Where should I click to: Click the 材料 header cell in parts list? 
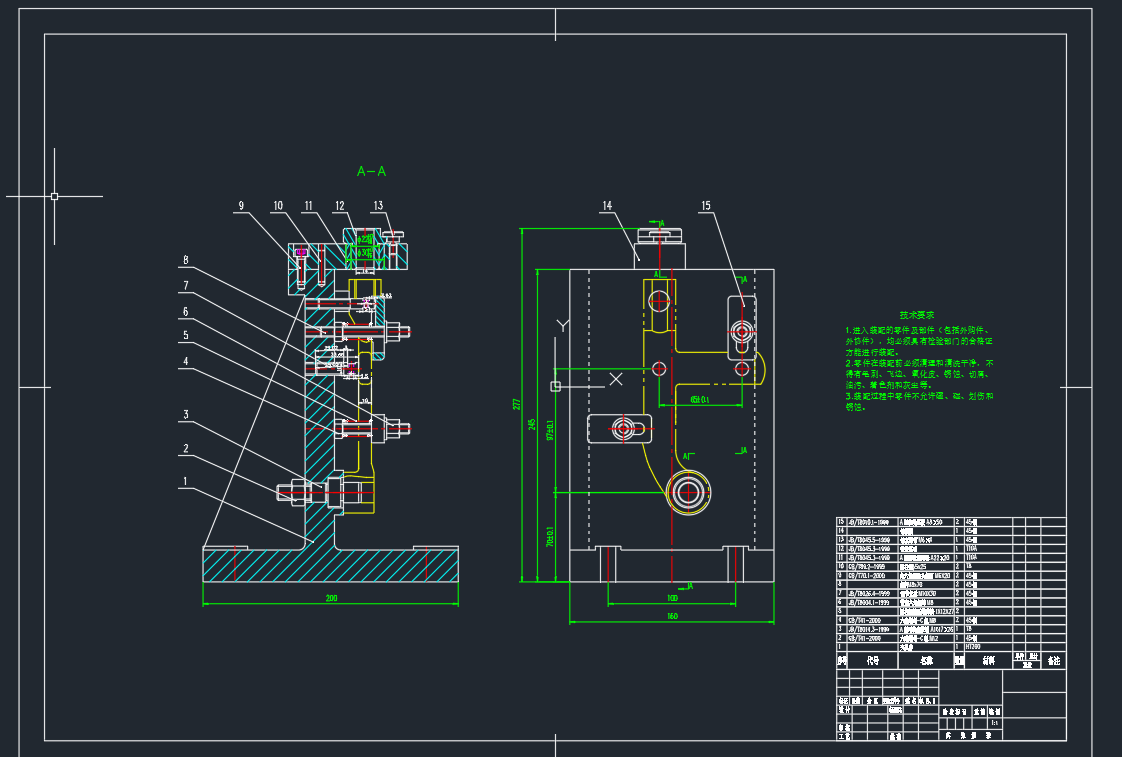coord(988,660)
